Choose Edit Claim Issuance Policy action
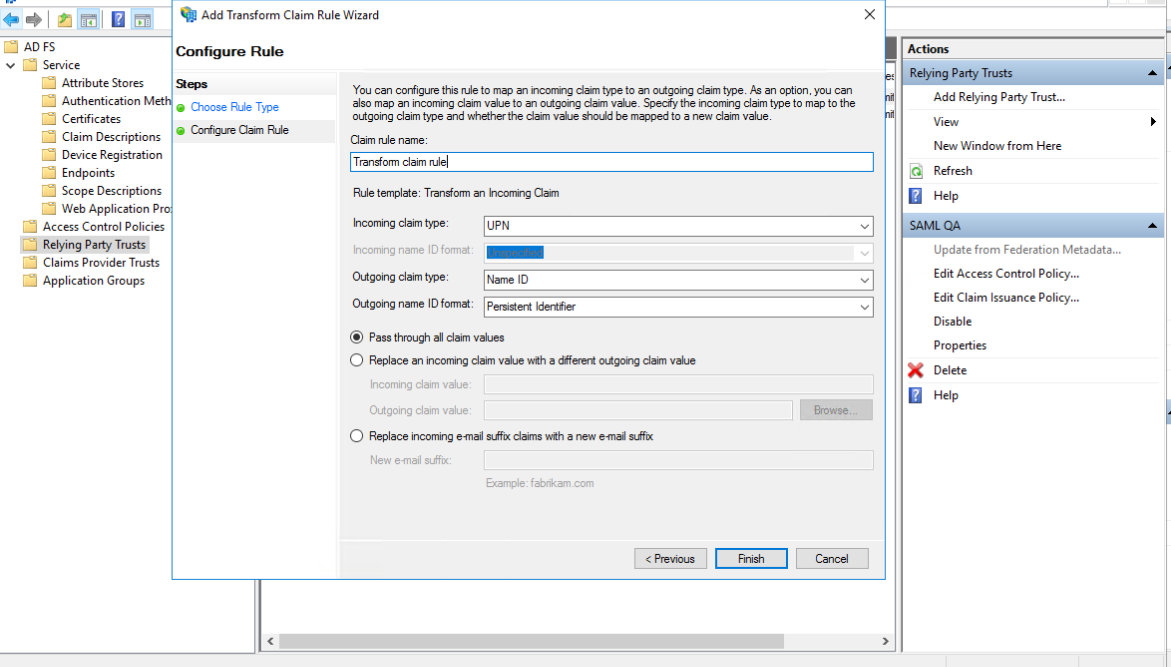Viewport: 1171px width, 667px height. pyautogui.click(x=1006, y=297)
